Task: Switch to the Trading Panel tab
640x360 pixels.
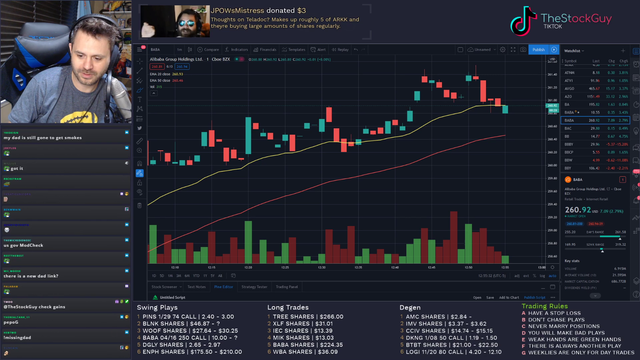Action: [287, 287]
